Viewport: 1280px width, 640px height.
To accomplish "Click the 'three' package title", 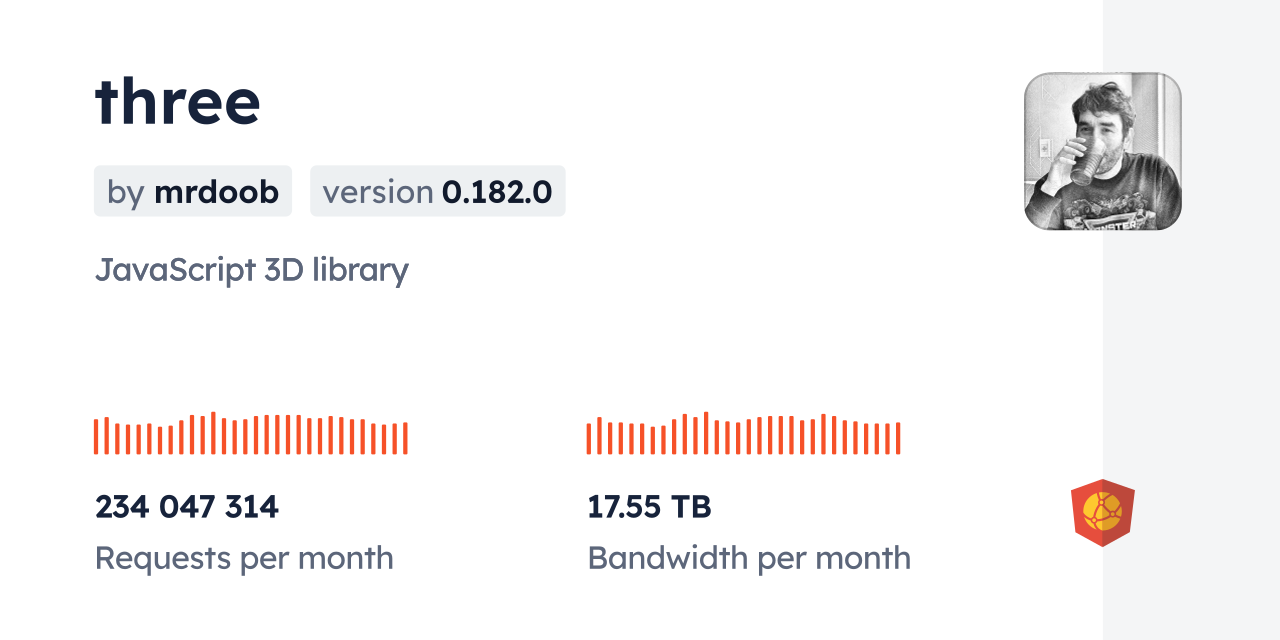I will (178, 101).
